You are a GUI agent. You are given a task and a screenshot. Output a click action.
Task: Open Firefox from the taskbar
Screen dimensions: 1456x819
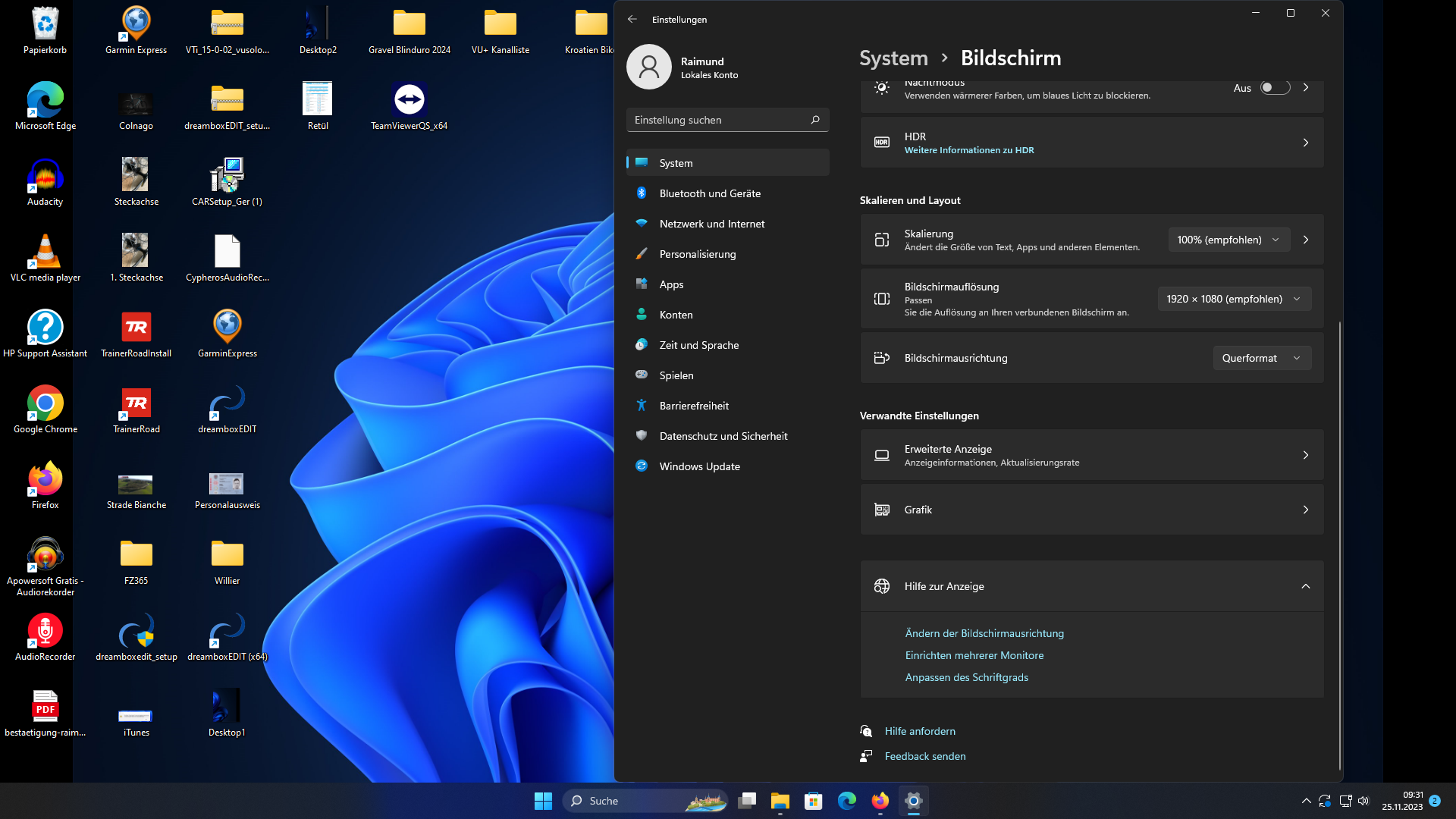(x=880, y=801)
